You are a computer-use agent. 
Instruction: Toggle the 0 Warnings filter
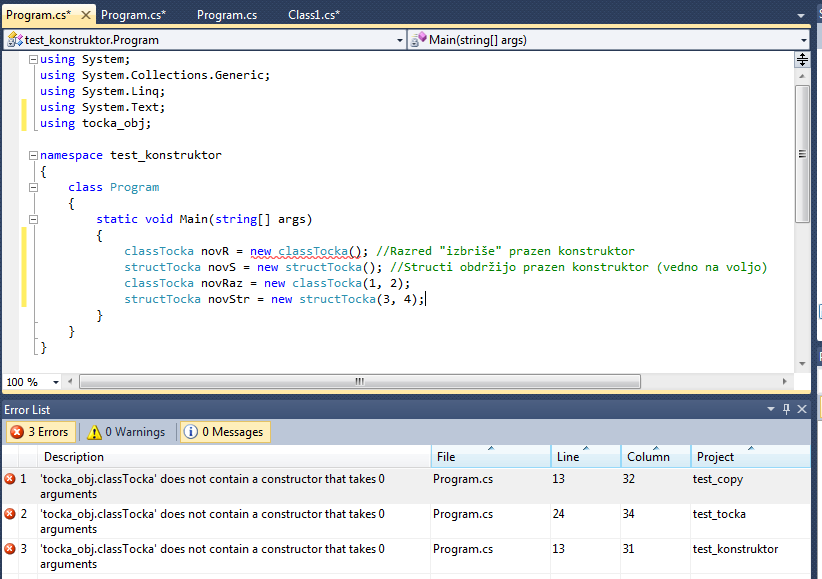point(126,432)
